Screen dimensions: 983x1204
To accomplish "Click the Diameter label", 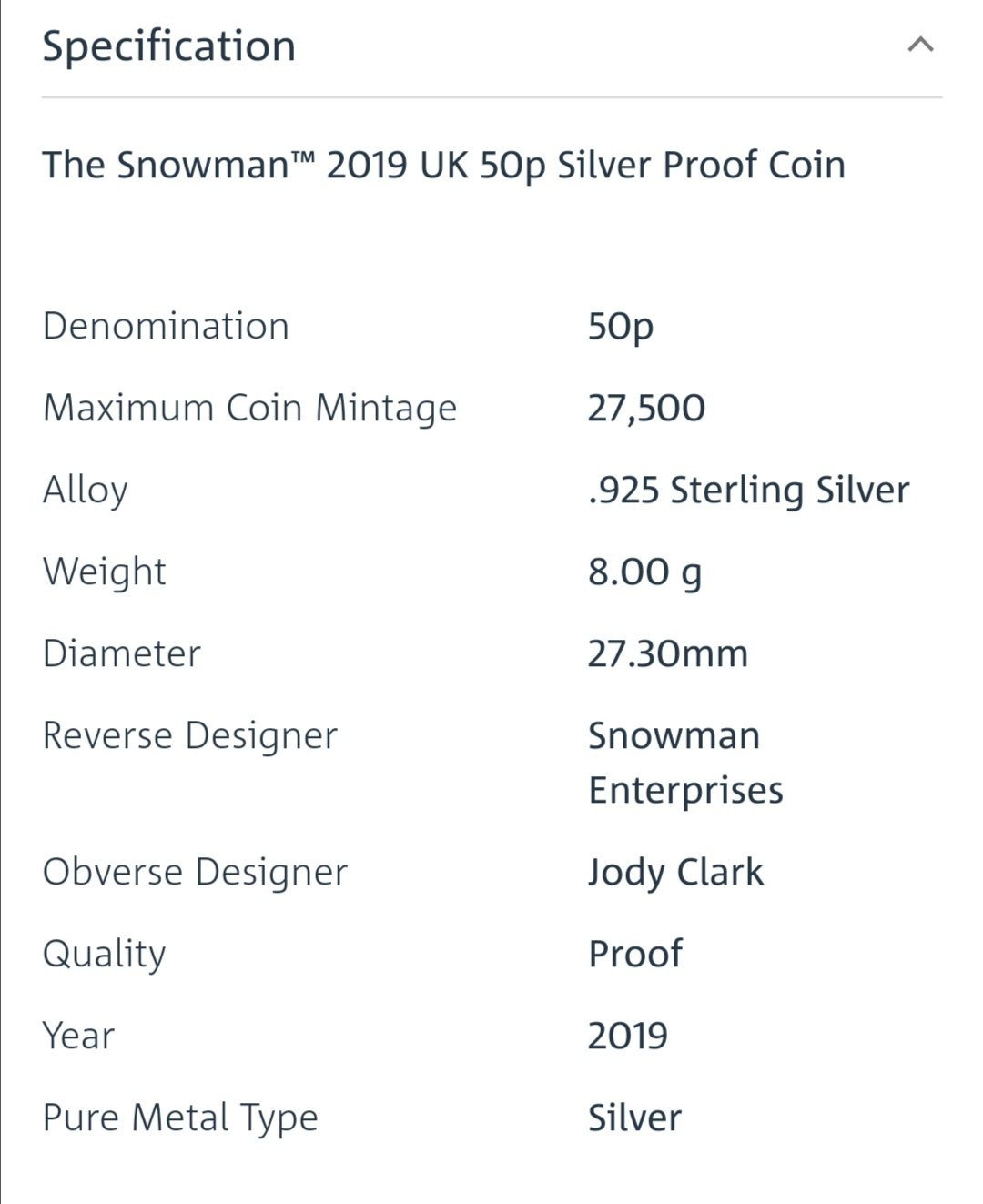I will coord(122,654).
